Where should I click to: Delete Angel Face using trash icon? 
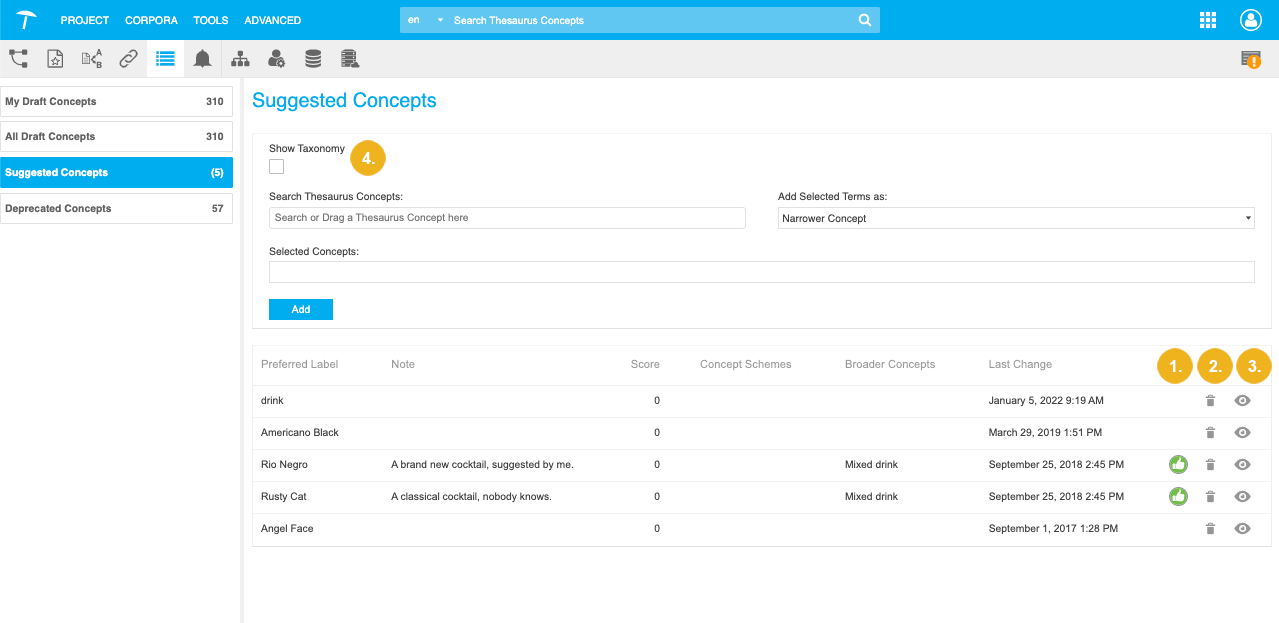tap(1210, 529)
